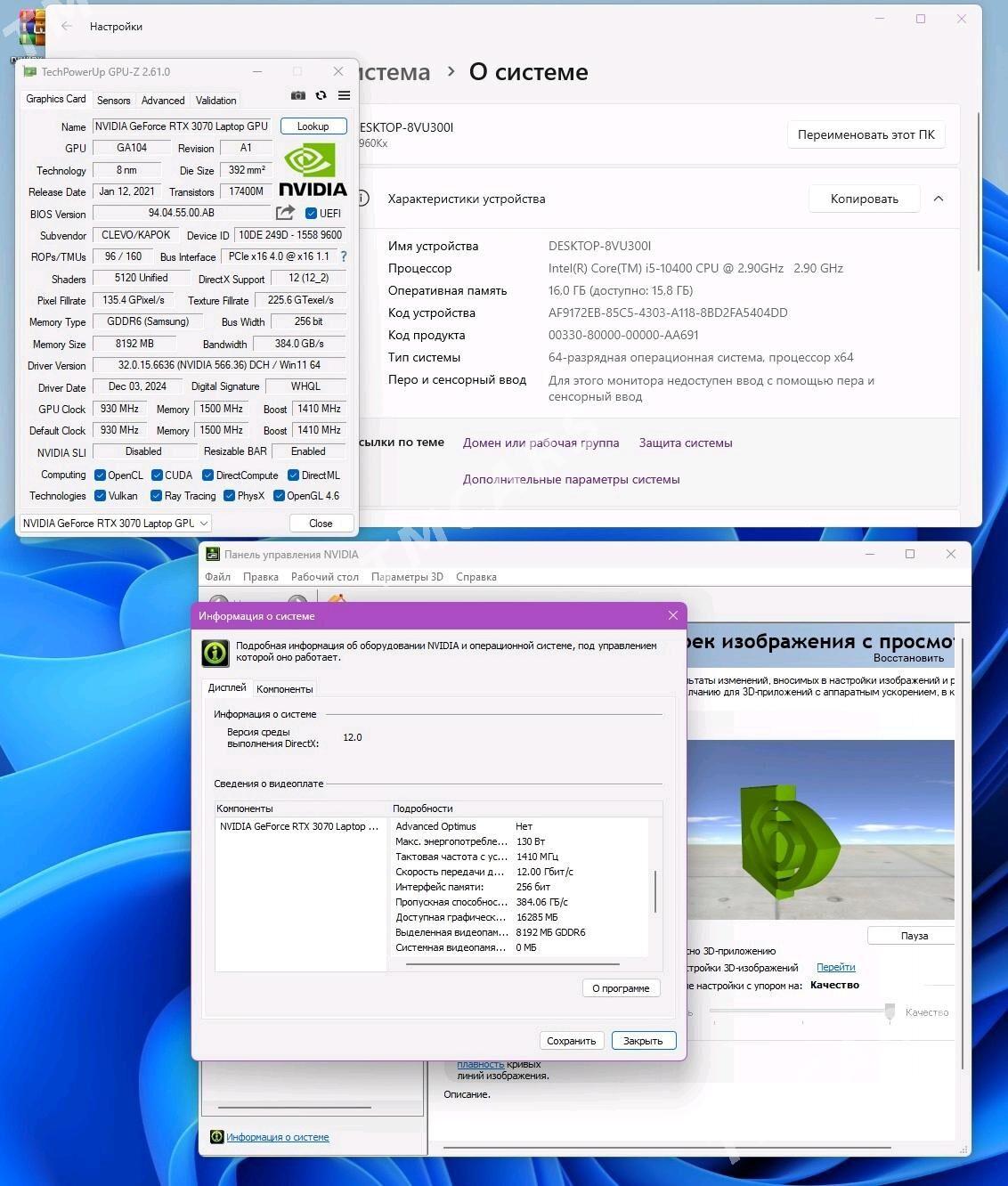Click the green info icon in dialog
The image size is (1008, 1186).
(x=215, y=653)
